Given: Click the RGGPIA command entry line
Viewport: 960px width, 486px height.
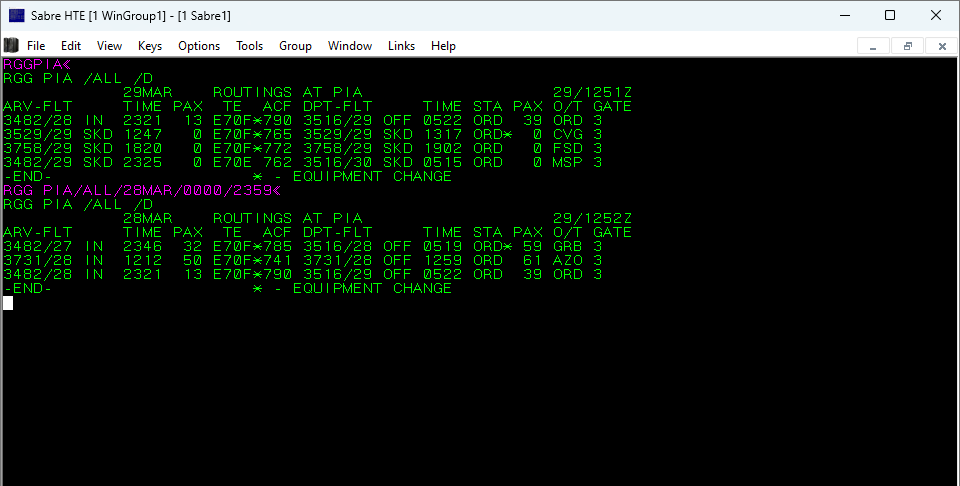Looking at the screenshot, I should [x=36, y=64].
